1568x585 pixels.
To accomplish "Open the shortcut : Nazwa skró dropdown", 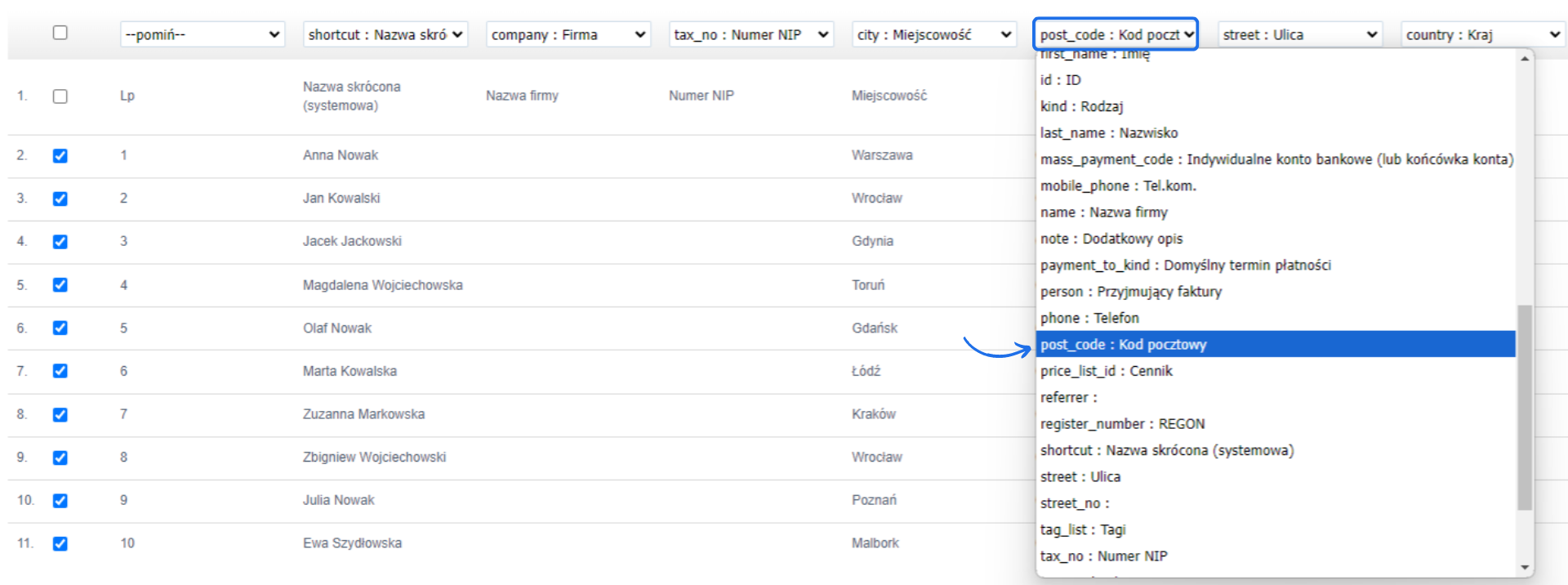I will click(385, 34).
